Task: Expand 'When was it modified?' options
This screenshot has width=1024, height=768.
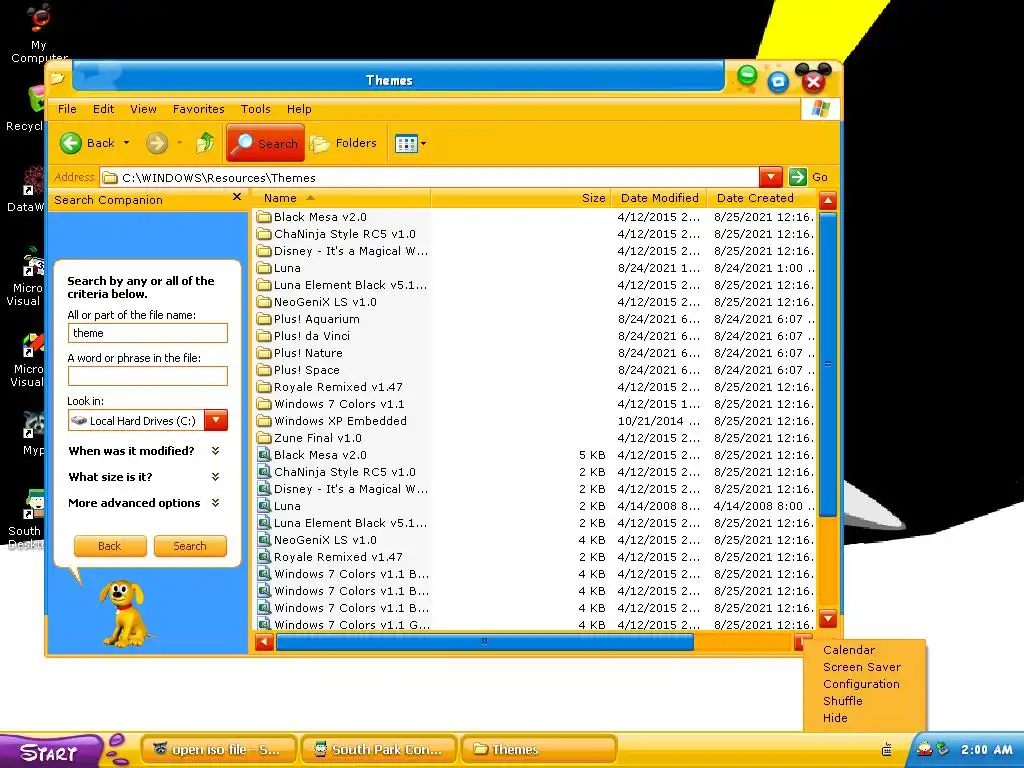Action: 216,451
